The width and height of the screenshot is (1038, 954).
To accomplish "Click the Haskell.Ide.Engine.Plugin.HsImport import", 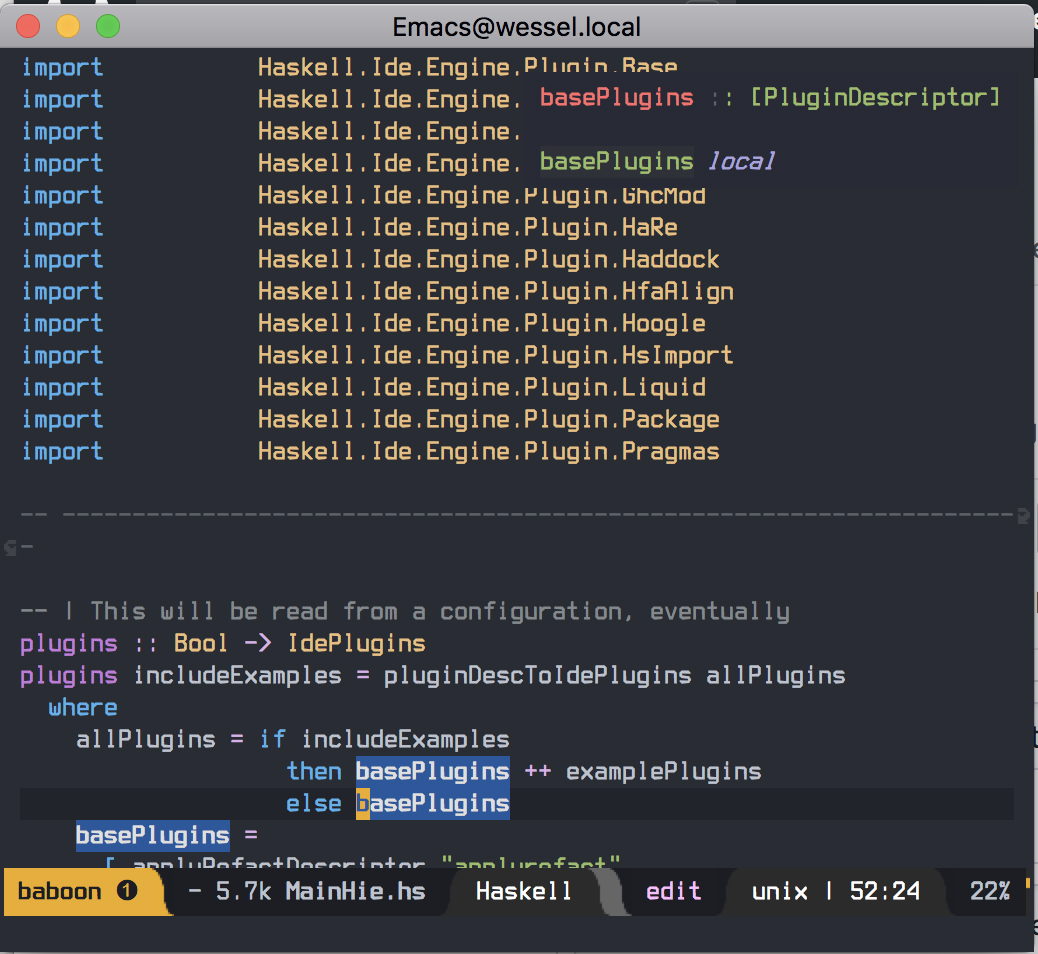I will [496, 356].
